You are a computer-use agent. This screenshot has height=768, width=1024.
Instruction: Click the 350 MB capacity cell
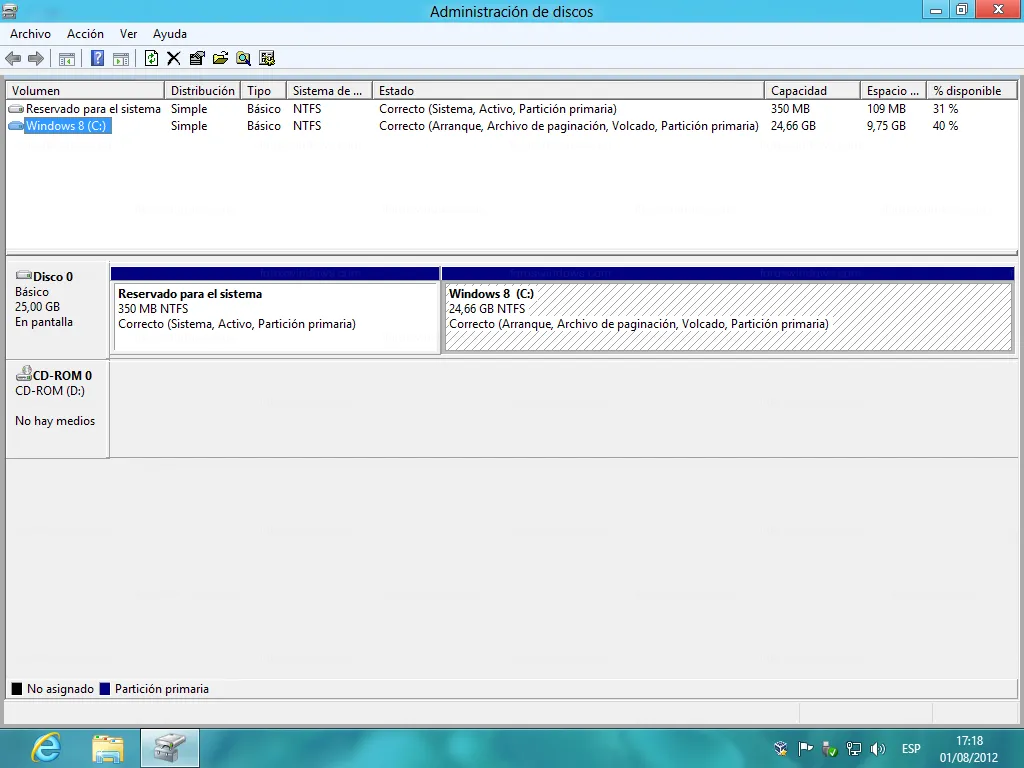[790, 109]
